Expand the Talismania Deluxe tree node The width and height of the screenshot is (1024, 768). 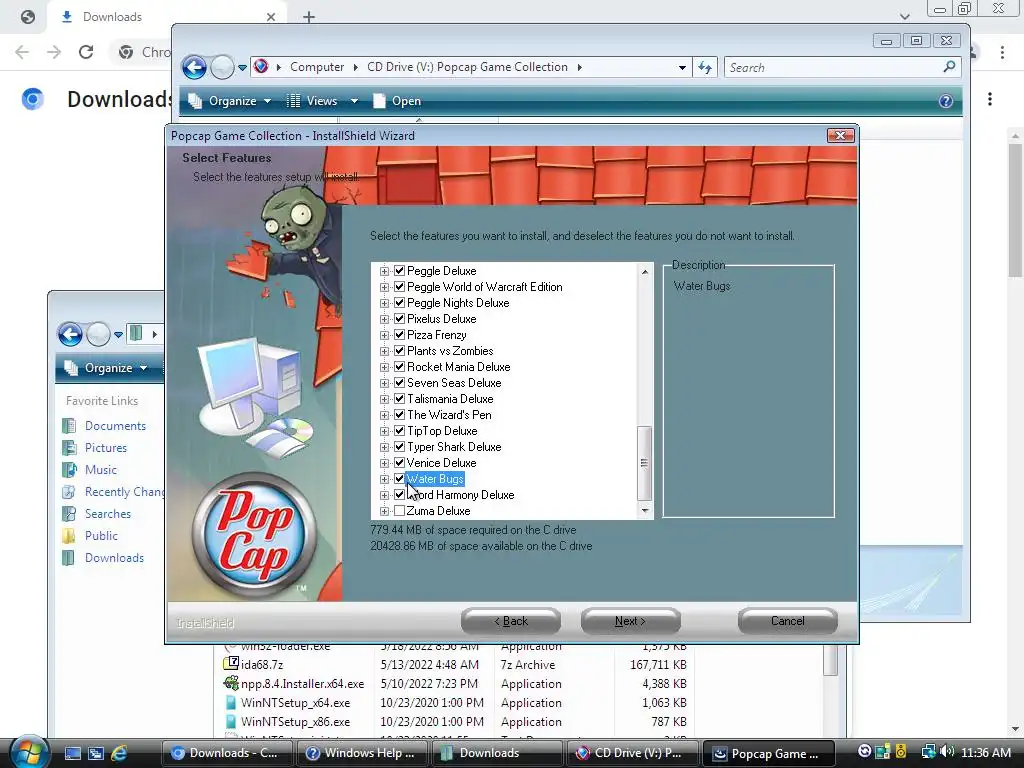tap(384, 399)
